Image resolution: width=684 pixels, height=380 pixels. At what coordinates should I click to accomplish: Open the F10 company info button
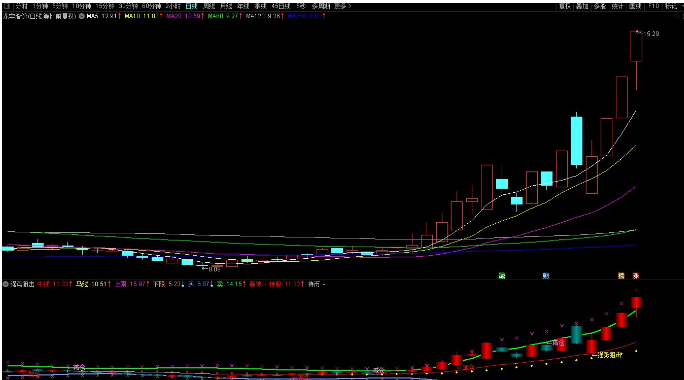tap(653, 6)
